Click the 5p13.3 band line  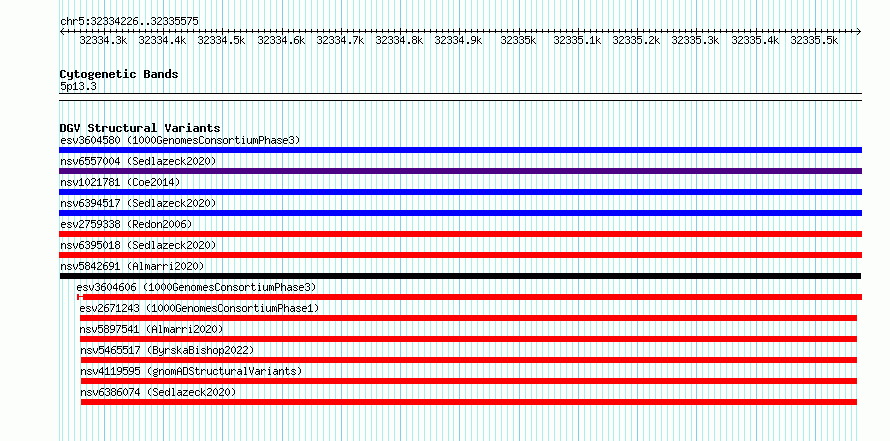pos(460,97)
